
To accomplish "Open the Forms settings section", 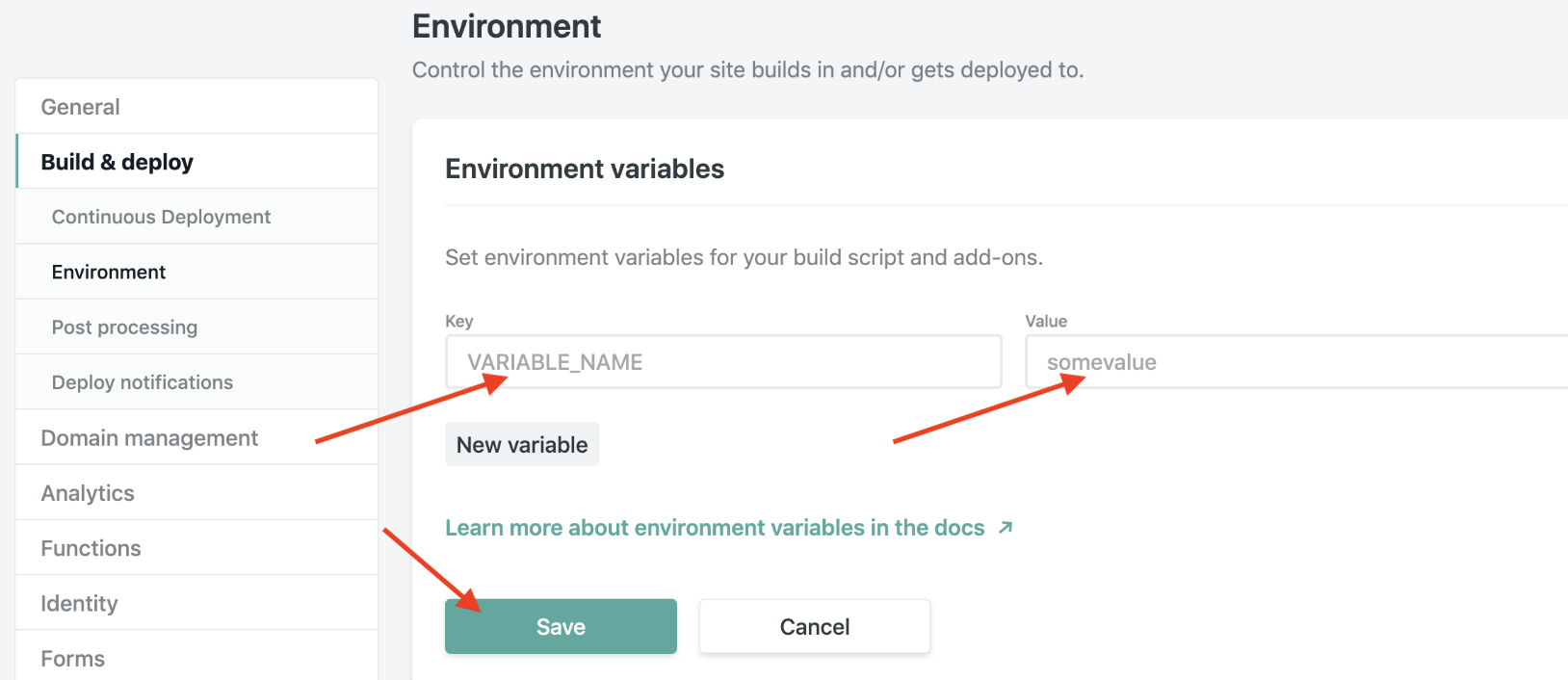I will [x=73, y=659].
